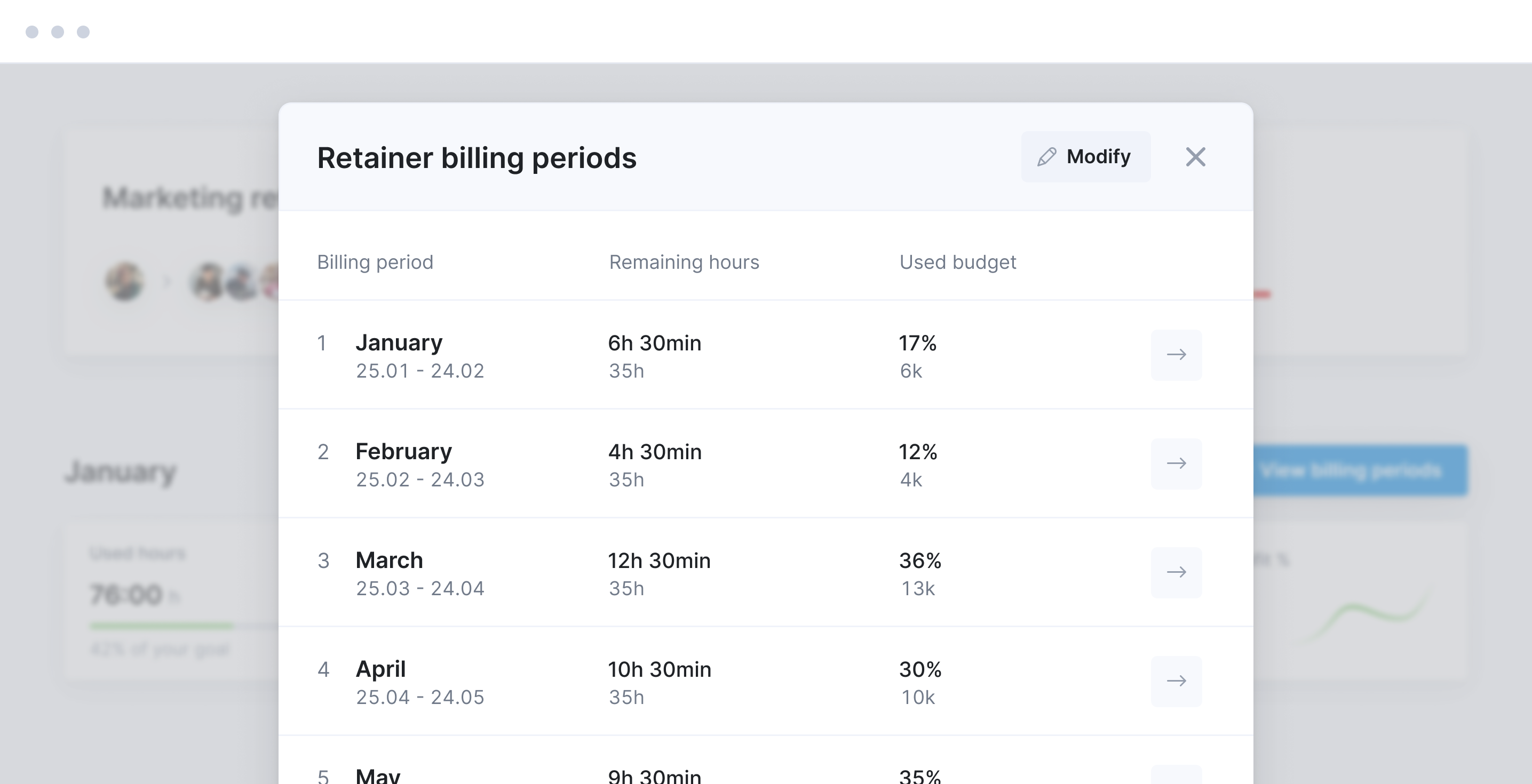The width and height of the screenshot is (1532, 784).
Task: Select the Used budget column header
Action: [957, 262]
